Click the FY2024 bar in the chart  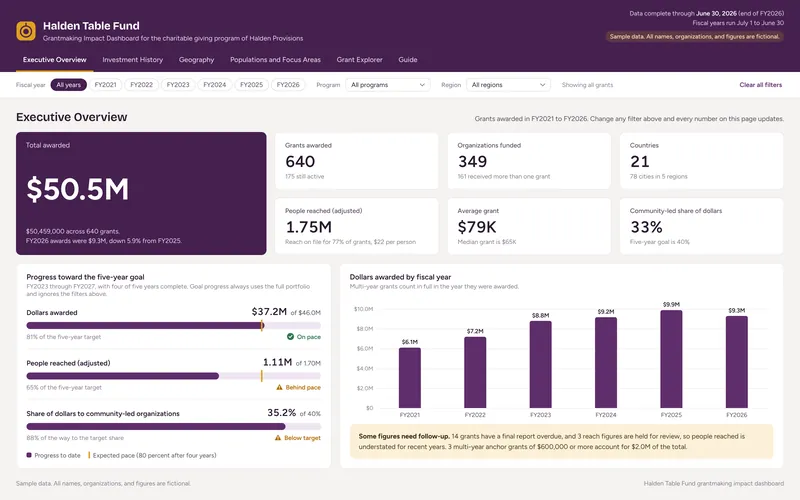(606, 363)
